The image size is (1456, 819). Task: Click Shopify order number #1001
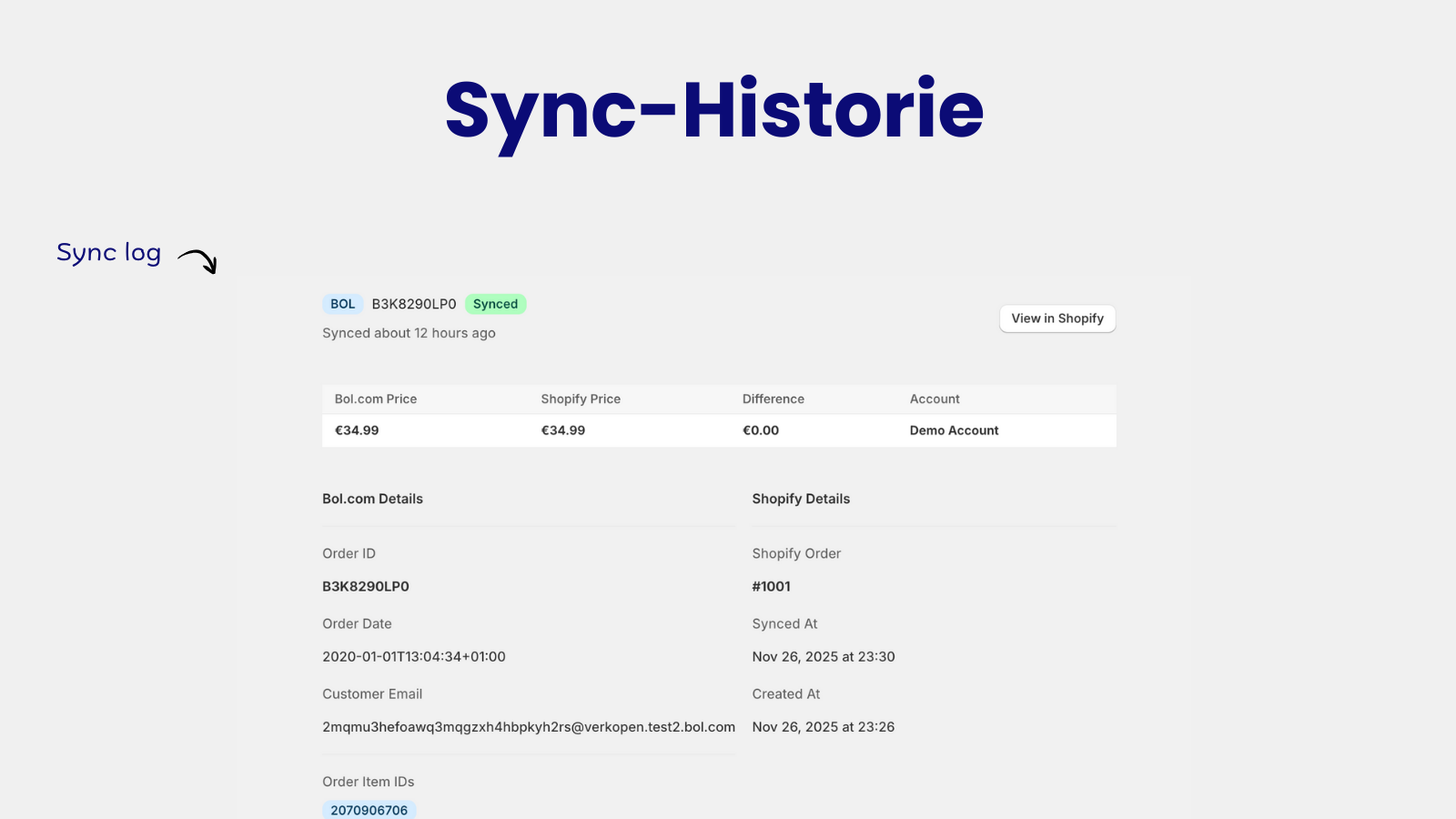[771, 587]
